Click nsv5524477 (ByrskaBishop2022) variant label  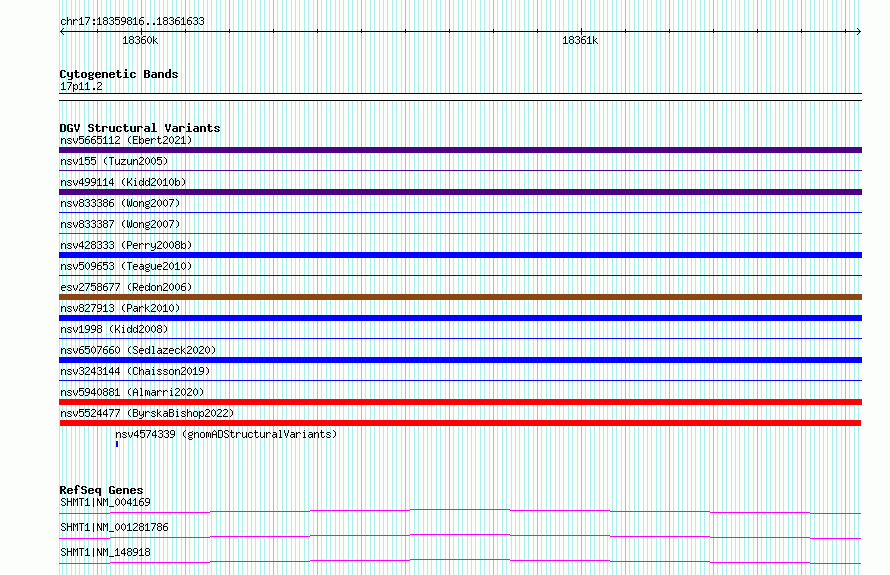tap(147, 413)
